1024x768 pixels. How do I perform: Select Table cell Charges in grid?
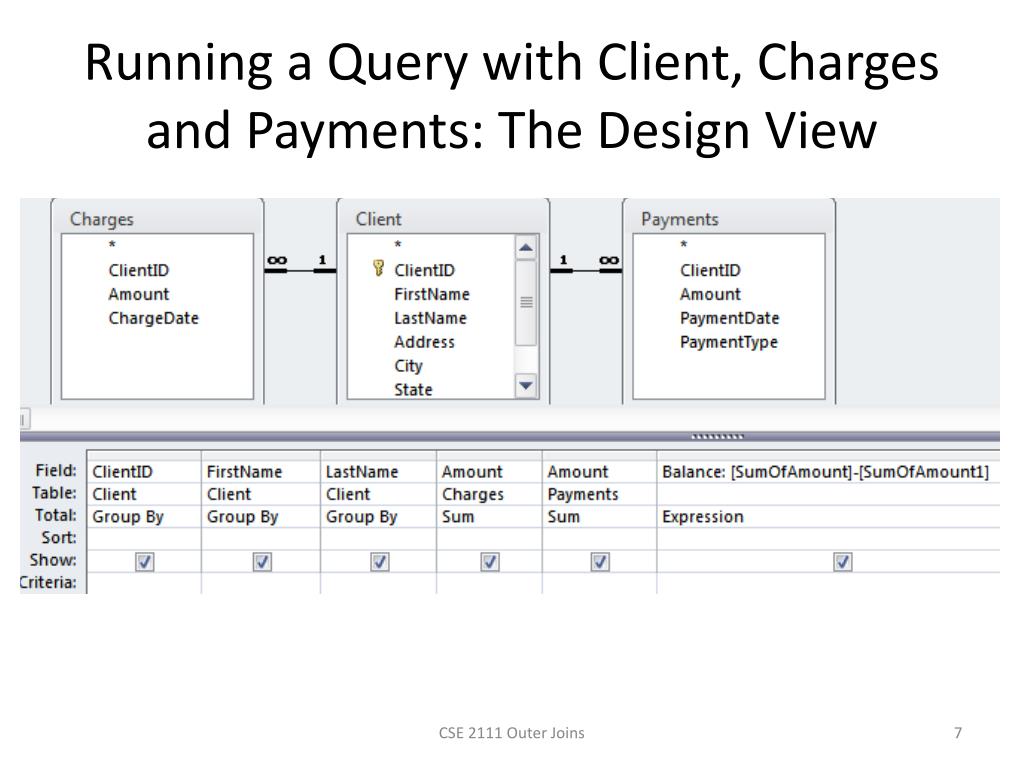tap(489, 494)
